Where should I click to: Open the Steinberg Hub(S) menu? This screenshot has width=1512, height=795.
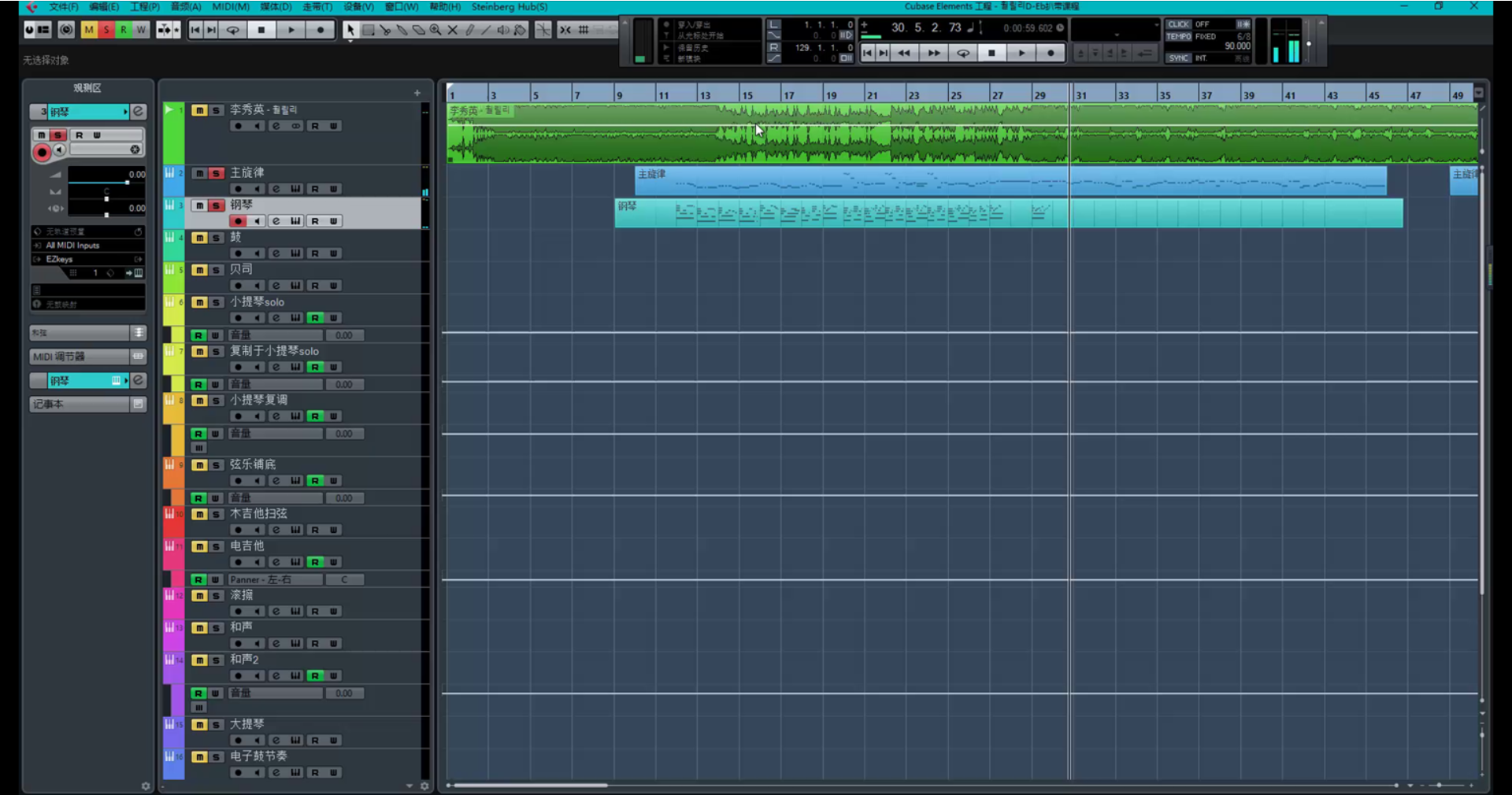[x=510, y=7]
